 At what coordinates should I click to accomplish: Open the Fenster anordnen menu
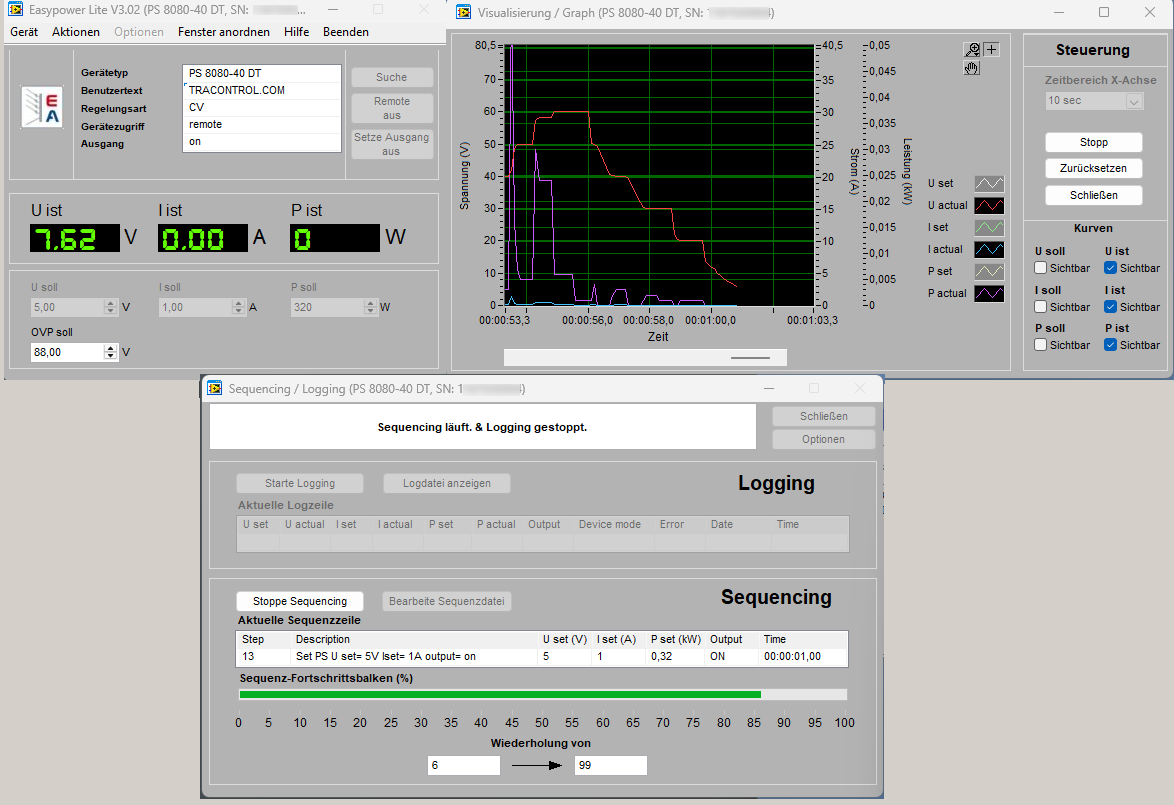click(x=224, y=32)
